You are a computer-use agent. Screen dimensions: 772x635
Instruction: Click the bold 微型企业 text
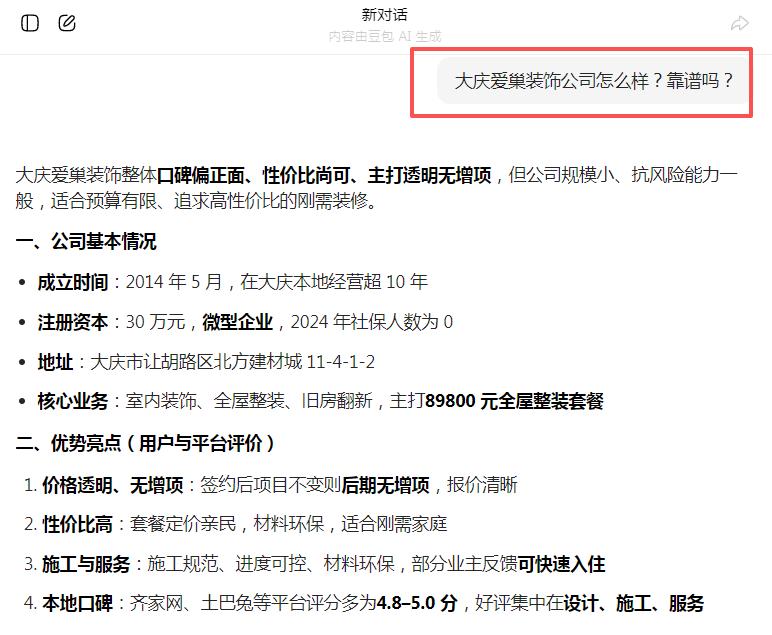pyautogui.click(x=239, y=322)
